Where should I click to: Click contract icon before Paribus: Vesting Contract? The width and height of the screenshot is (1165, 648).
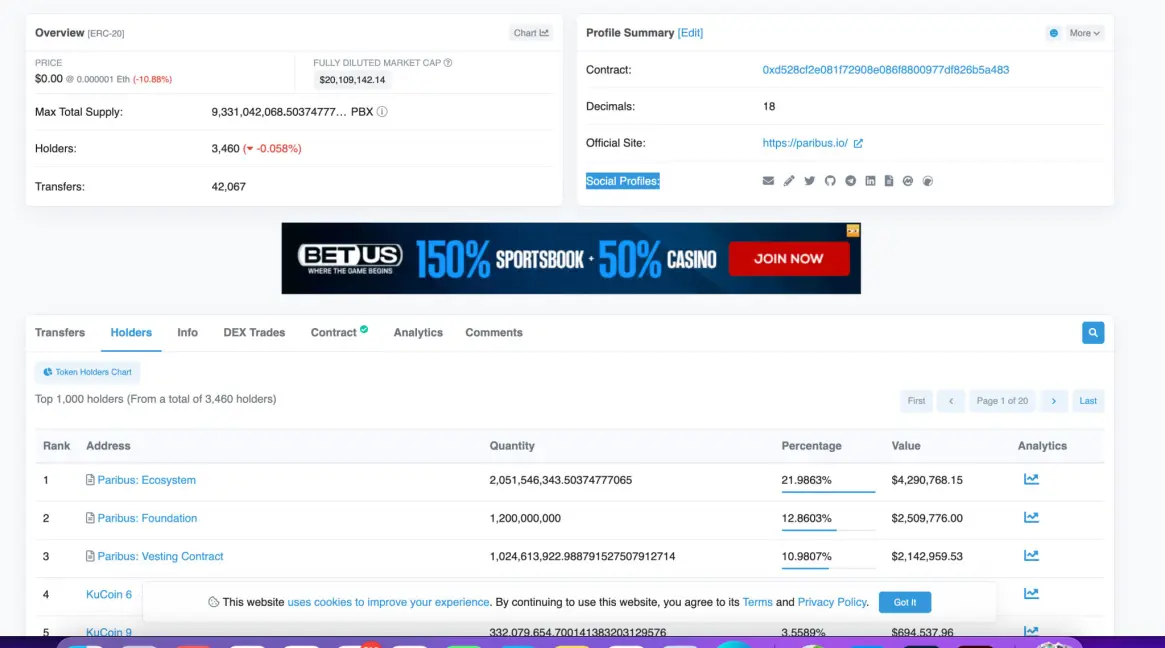[x=90, y=556]
